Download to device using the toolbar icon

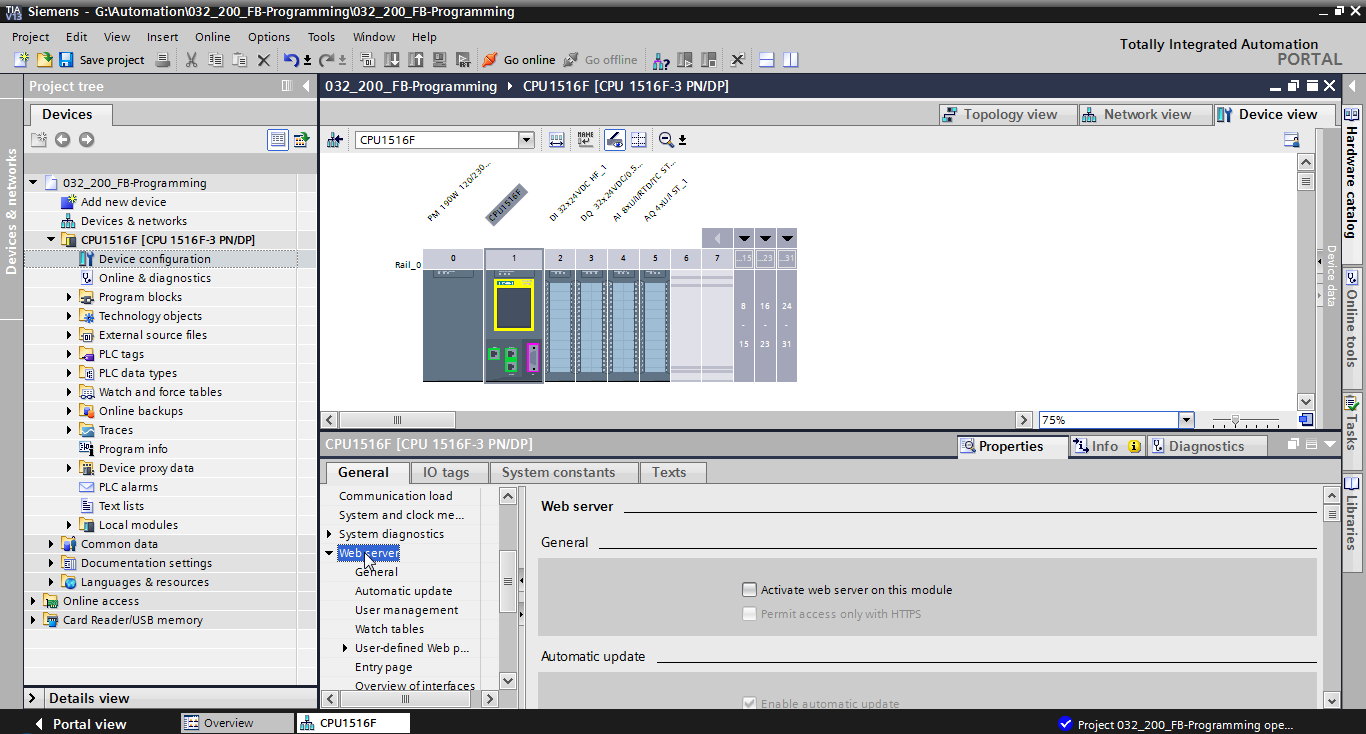392,60
